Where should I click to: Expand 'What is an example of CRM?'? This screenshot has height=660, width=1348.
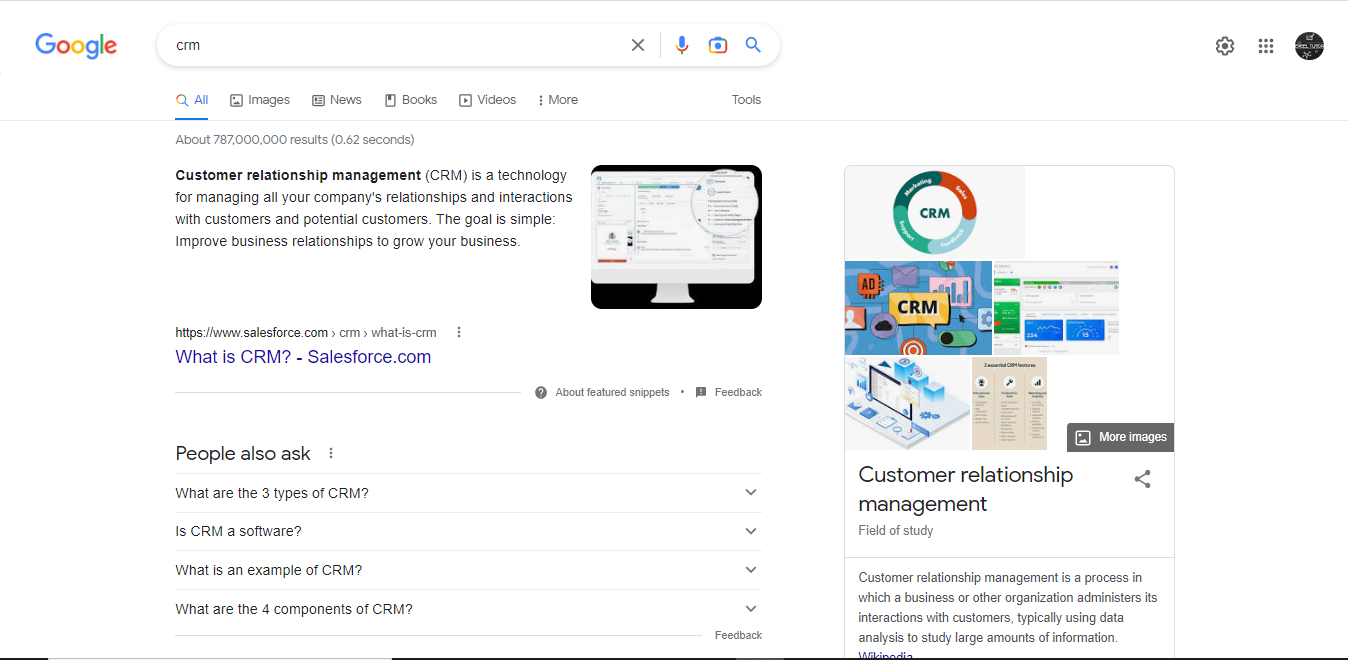468,570
